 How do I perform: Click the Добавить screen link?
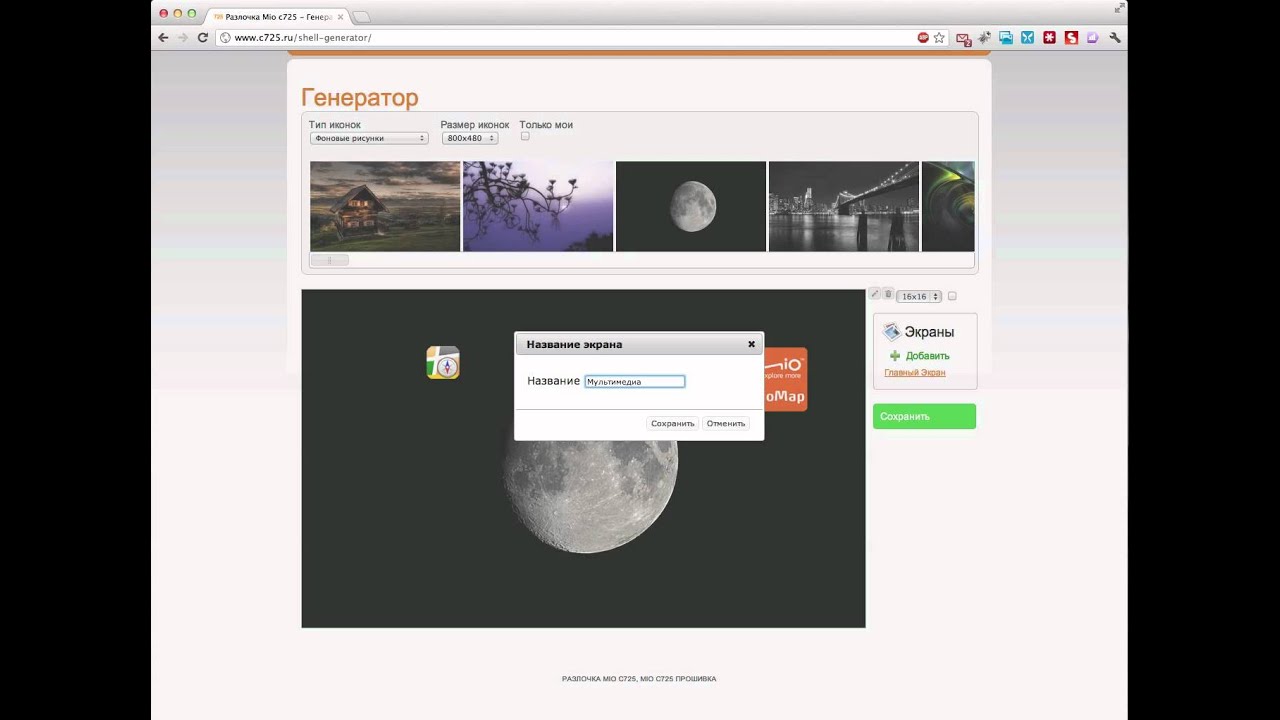coord(927,356)
